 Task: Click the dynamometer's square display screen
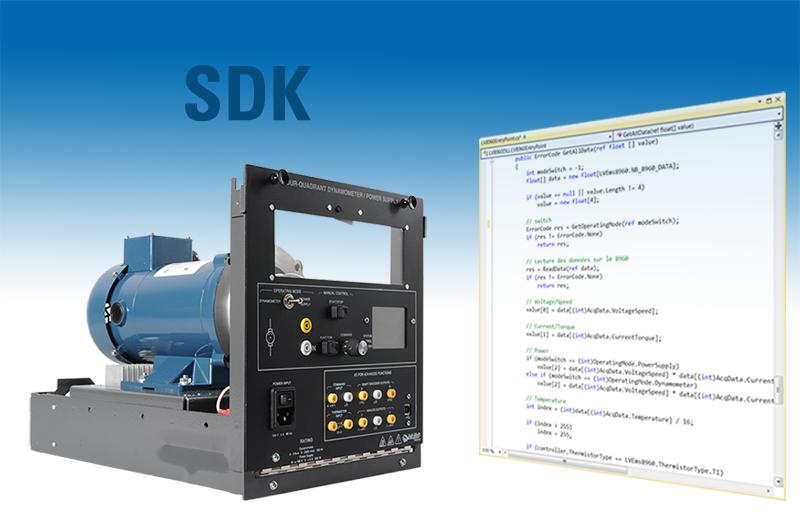[388, 328]
